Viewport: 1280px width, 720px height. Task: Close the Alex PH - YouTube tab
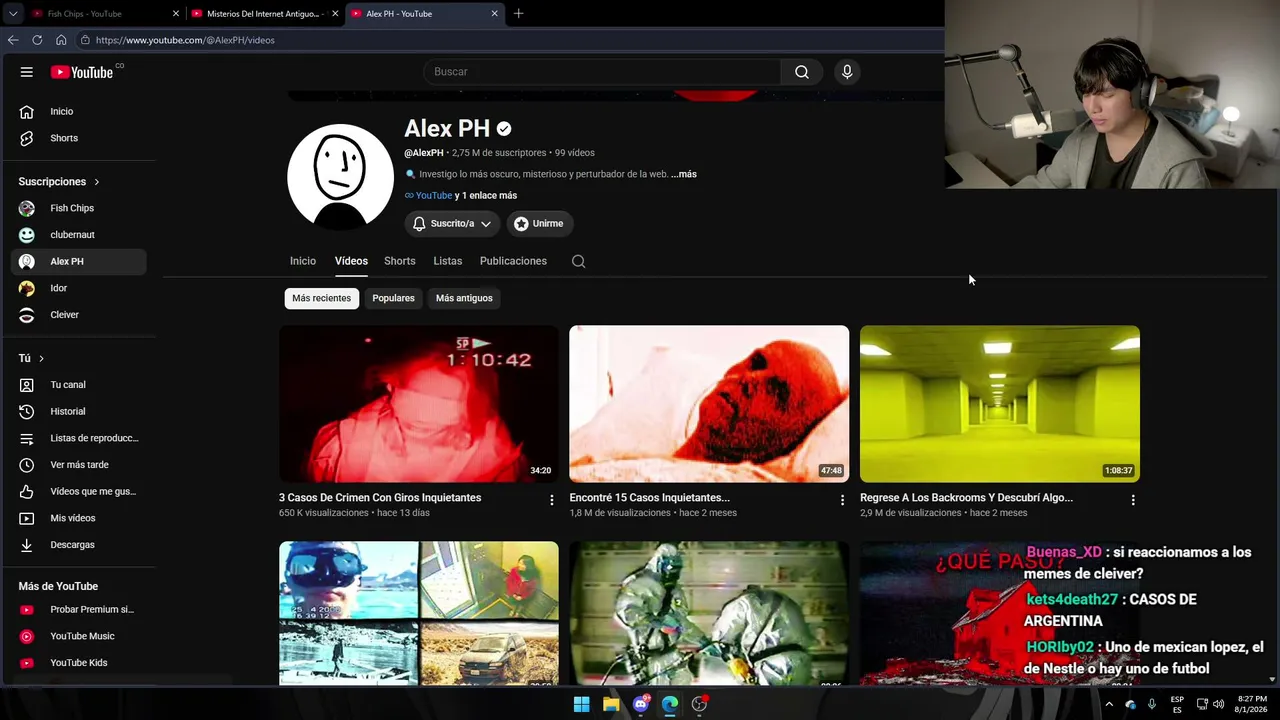tap(494, 14)
